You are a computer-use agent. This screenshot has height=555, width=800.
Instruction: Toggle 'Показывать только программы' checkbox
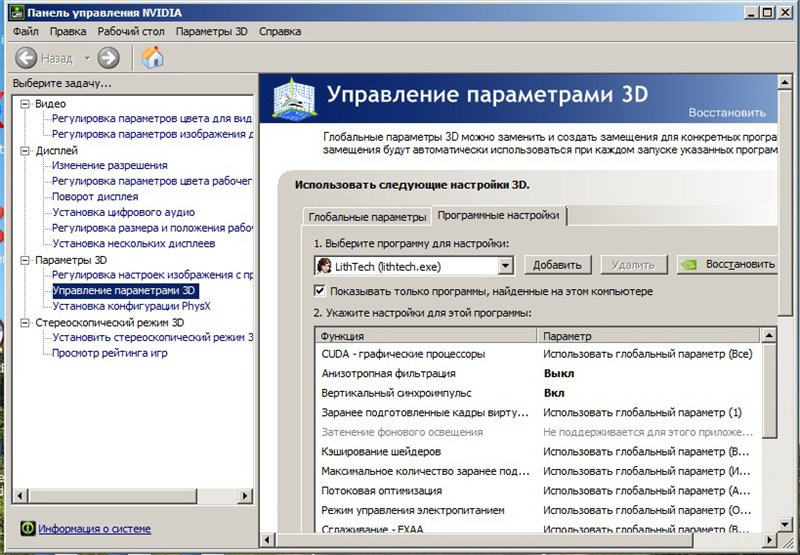321,291
